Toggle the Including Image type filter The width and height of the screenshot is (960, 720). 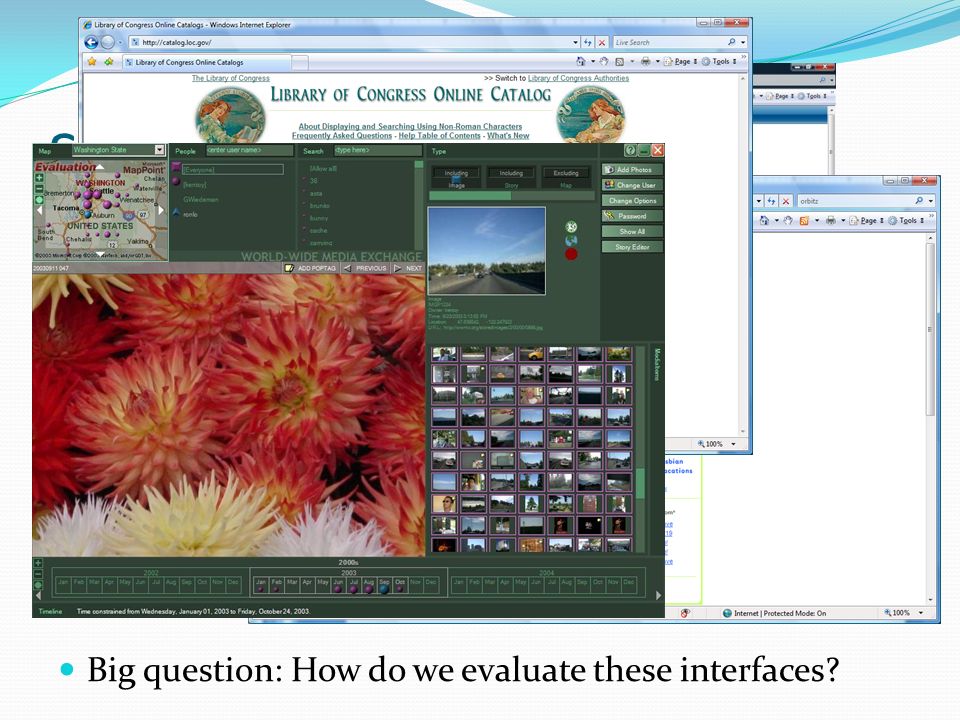coord(456,178)
